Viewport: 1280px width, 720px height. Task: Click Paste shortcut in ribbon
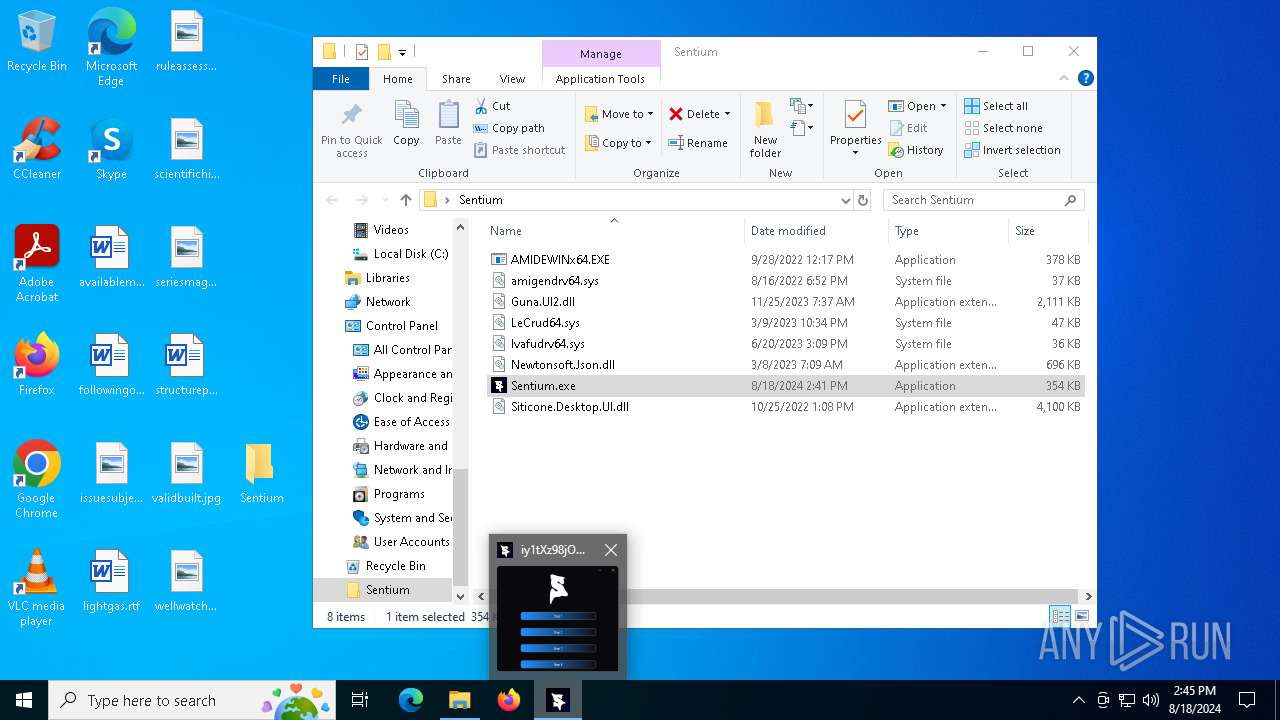[519, 150]
